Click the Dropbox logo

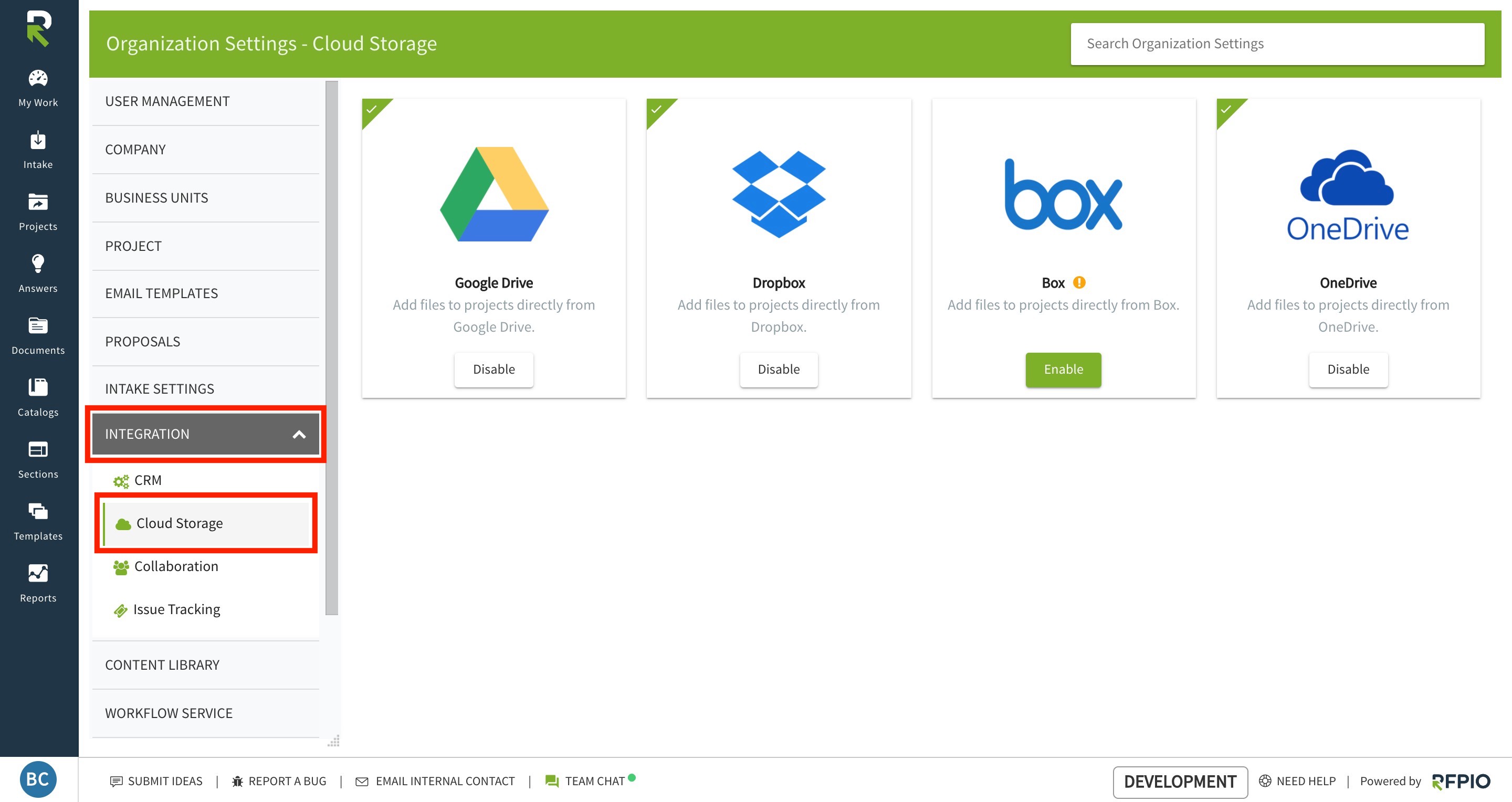[x=779, y=194]
